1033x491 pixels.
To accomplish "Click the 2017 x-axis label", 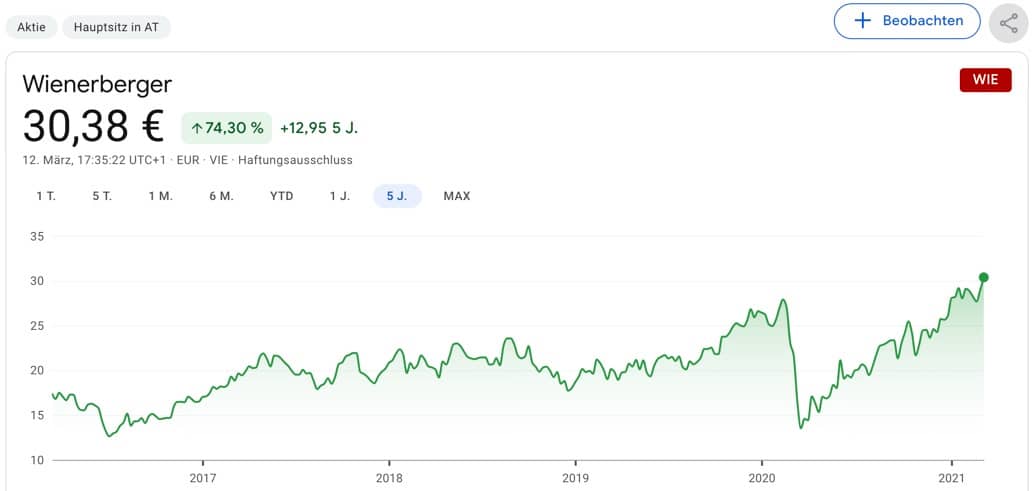I will click(203, 478).
